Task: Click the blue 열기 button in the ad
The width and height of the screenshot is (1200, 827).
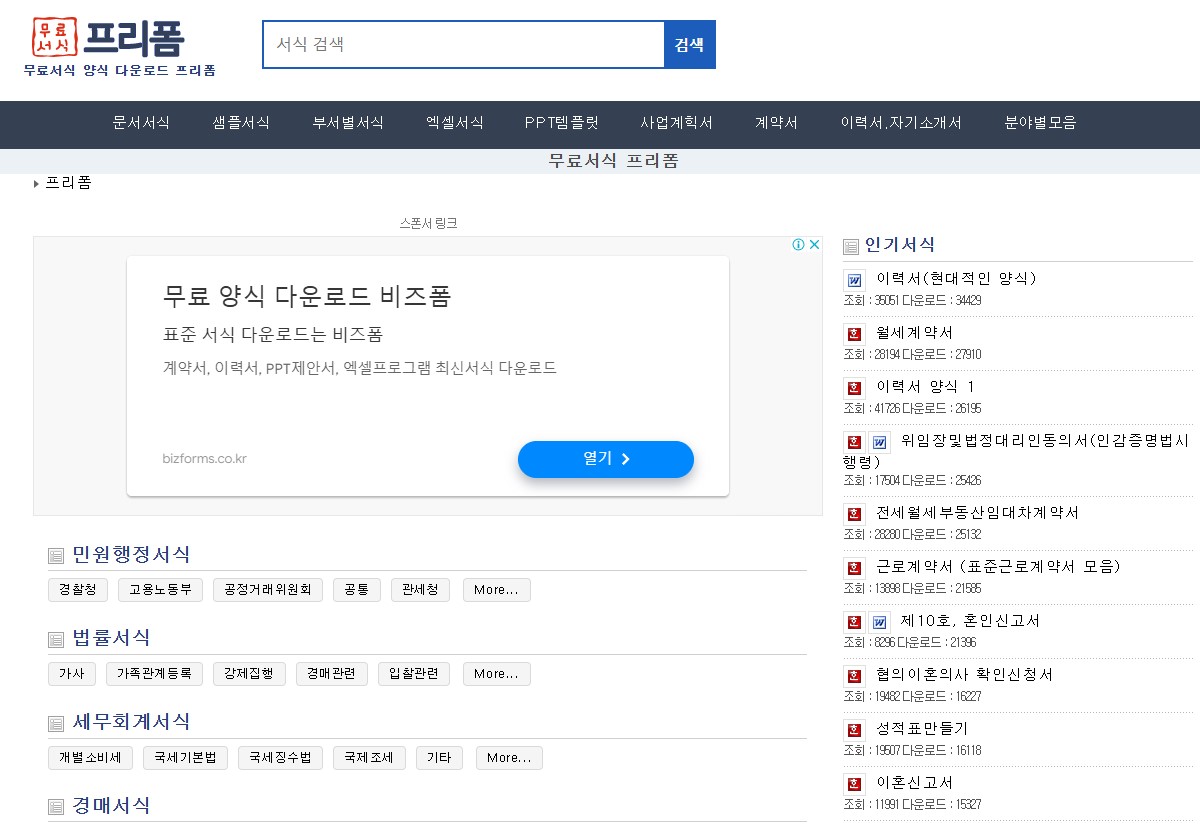Action: [x=606, y=459]
